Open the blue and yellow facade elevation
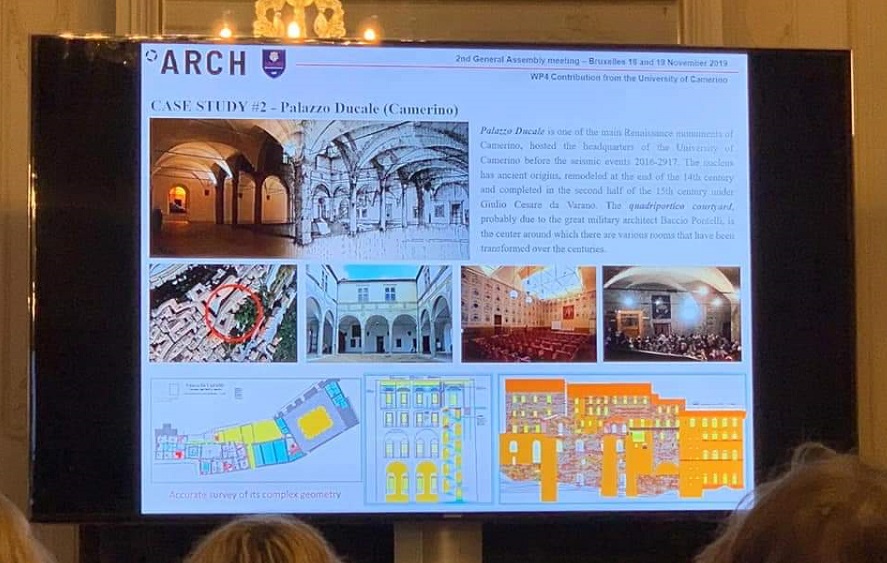 point(428,439)
